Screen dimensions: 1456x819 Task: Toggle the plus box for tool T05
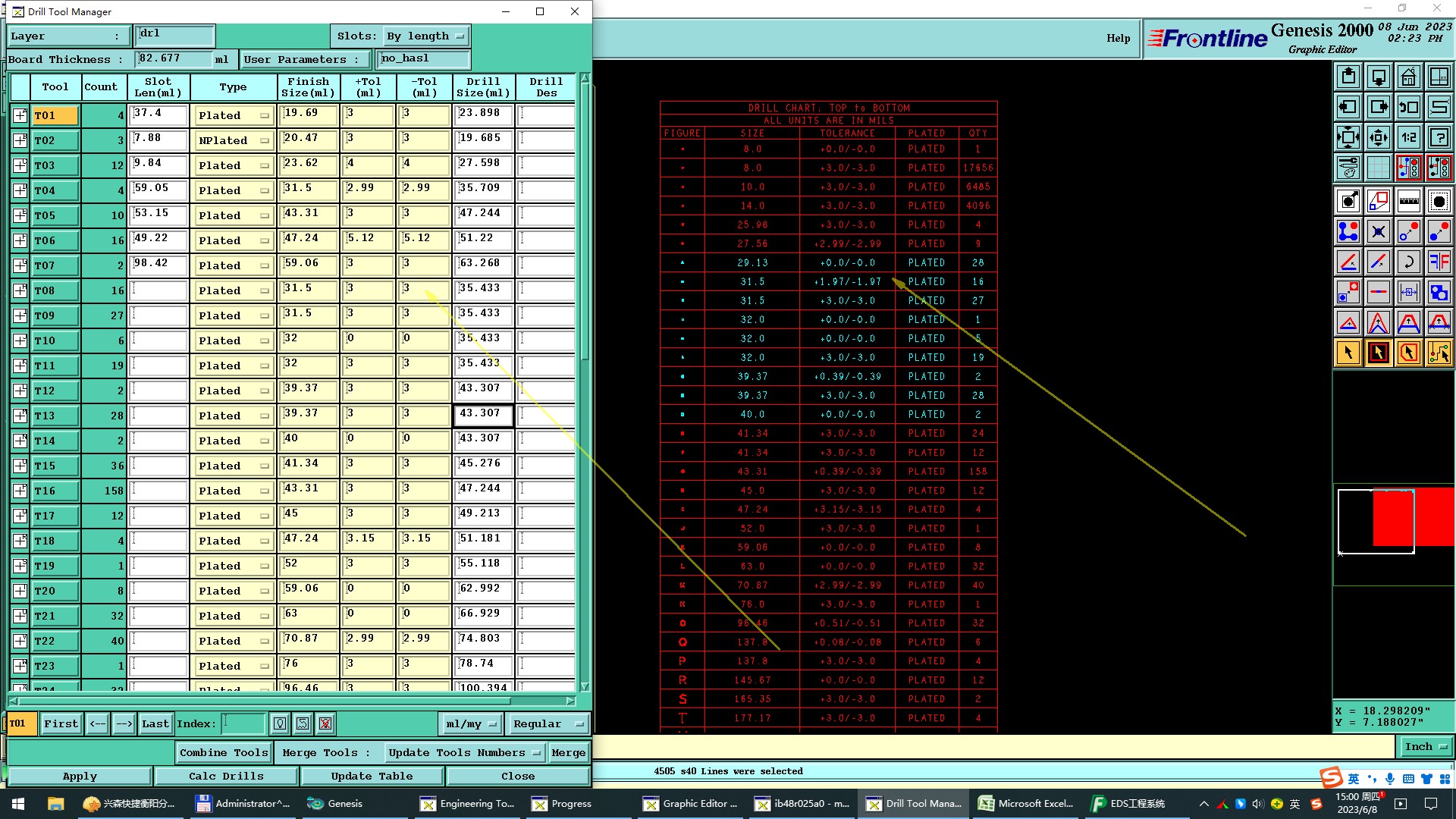(x=20, y=215)
